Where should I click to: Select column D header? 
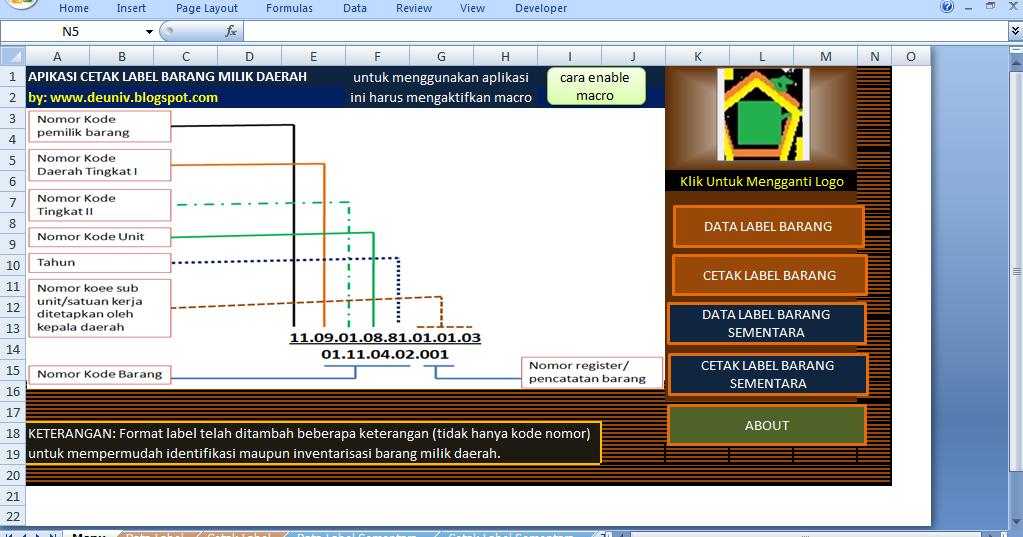tap(249, 57)
